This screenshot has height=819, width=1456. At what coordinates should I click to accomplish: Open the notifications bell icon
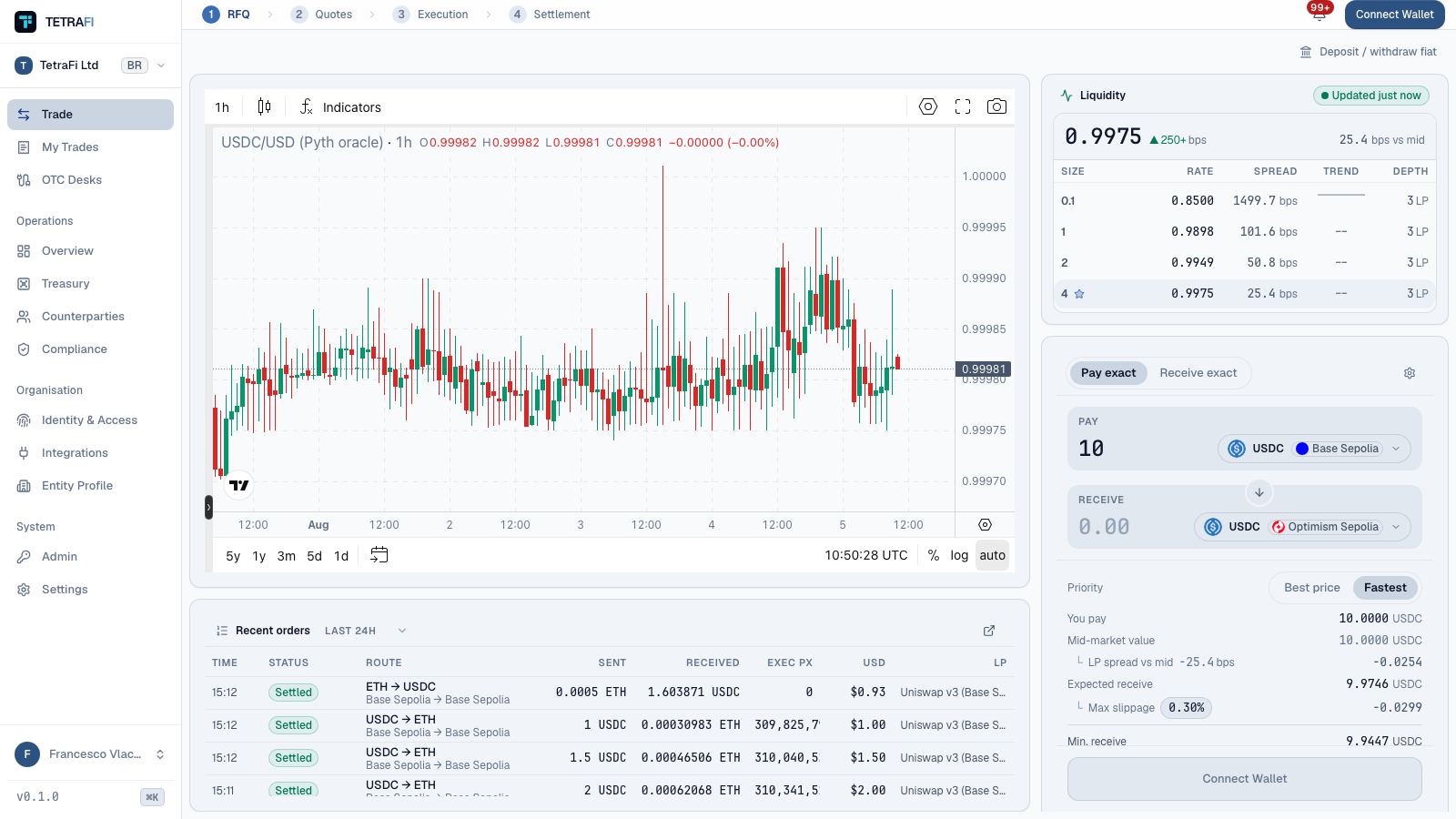coord(1319,15)
